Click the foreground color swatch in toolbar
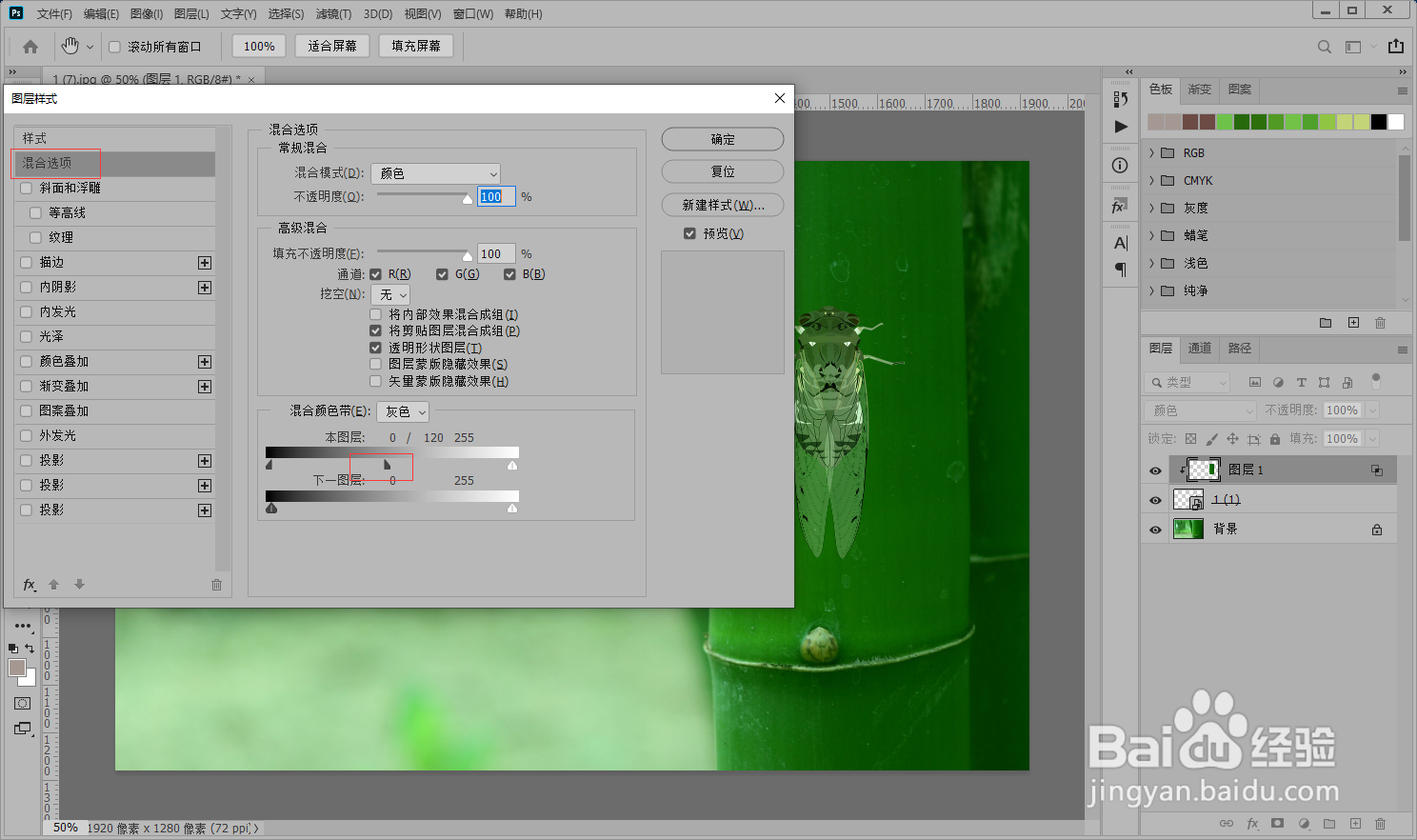 click(17, 668)
